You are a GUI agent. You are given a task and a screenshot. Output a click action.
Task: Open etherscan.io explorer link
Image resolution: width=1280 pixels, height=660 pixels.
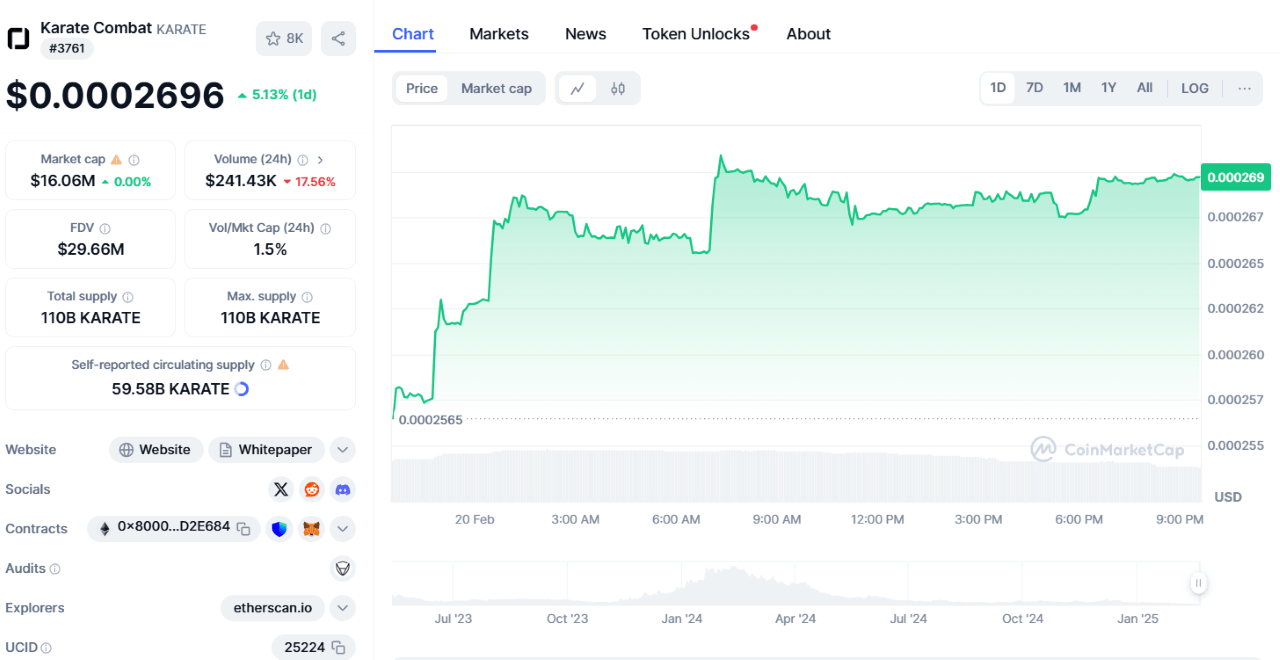tap(273, 607)
